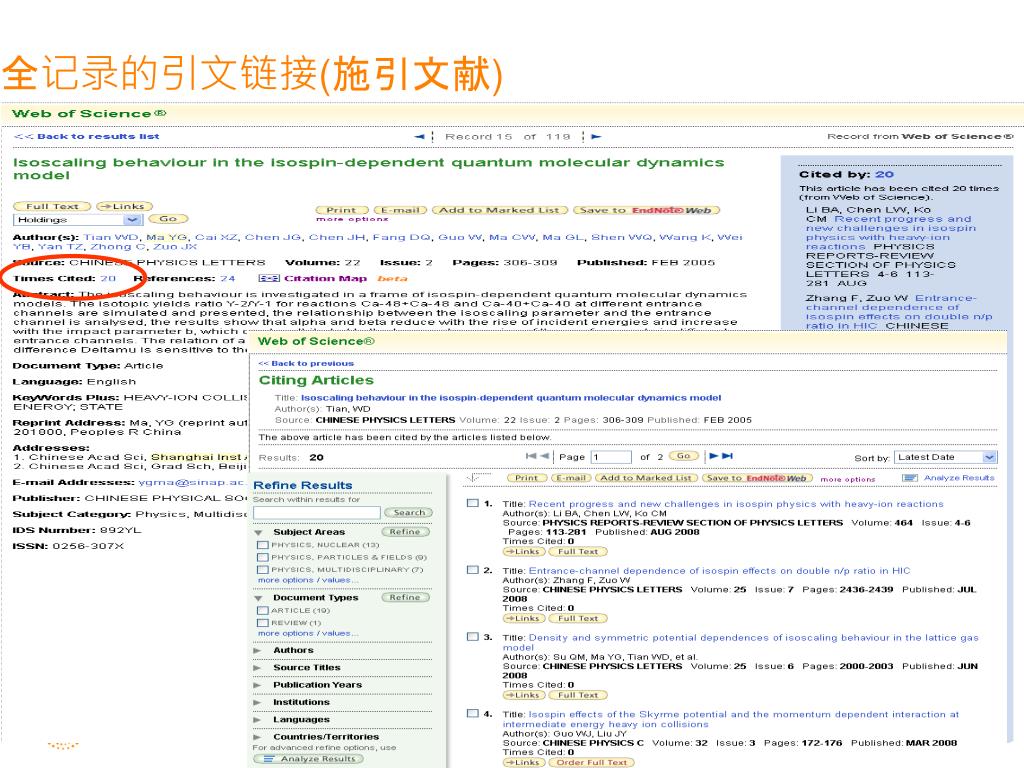1024x768 pixels.
Task: Expand the Publication Years refine section
Action: click(258, 685)
